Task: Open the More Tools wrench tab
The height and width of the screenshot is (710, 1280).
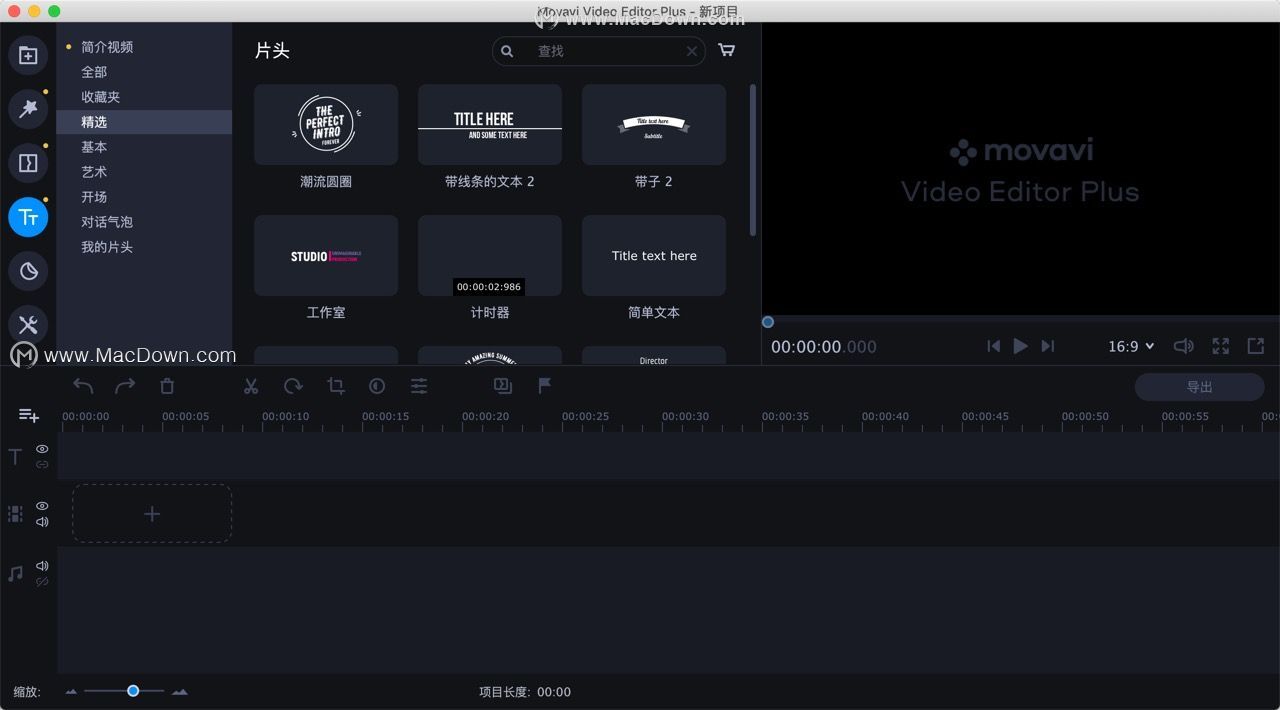Action: [x=28, y=324]
